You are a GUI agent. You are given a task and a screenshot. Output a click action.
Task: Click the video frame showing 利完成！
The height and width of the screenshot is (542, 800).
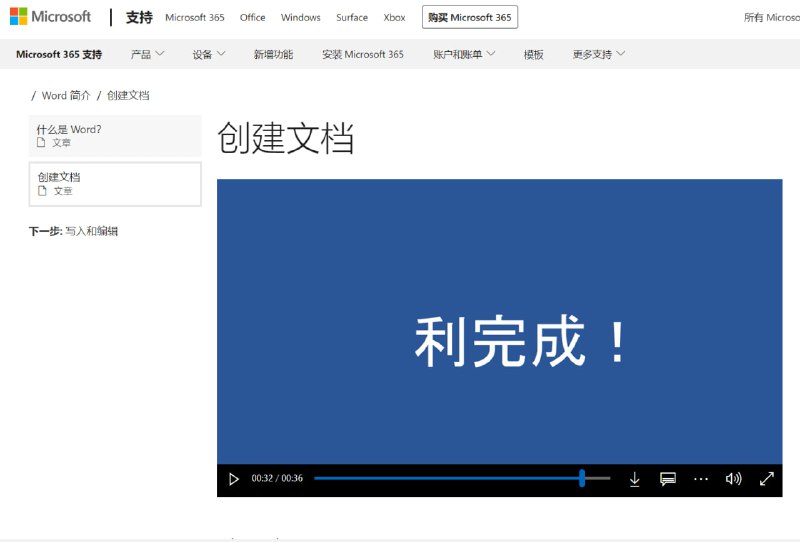pos(499,322)
